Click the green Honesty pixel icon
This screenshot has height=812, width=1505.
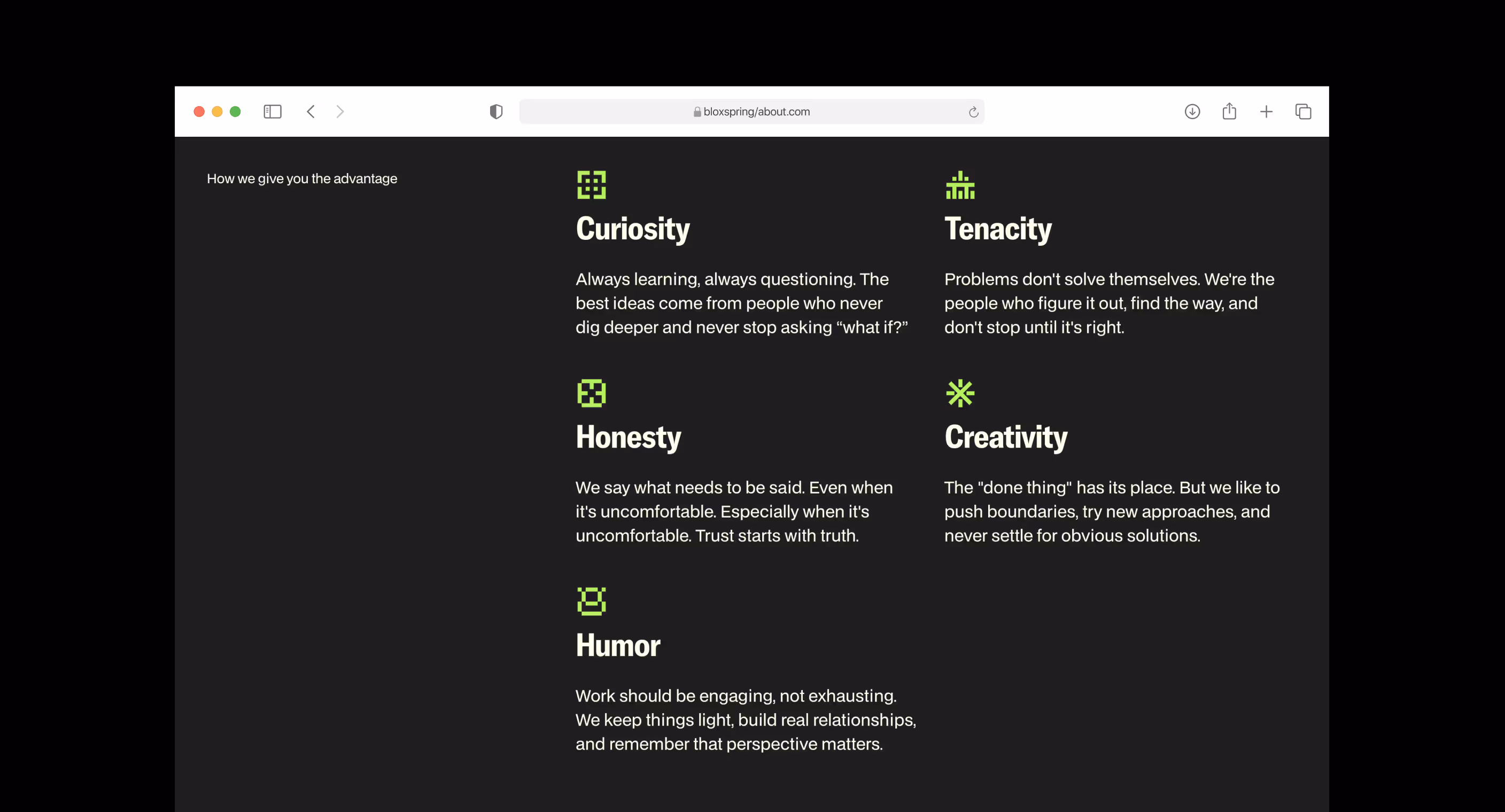tap(591, 393)
